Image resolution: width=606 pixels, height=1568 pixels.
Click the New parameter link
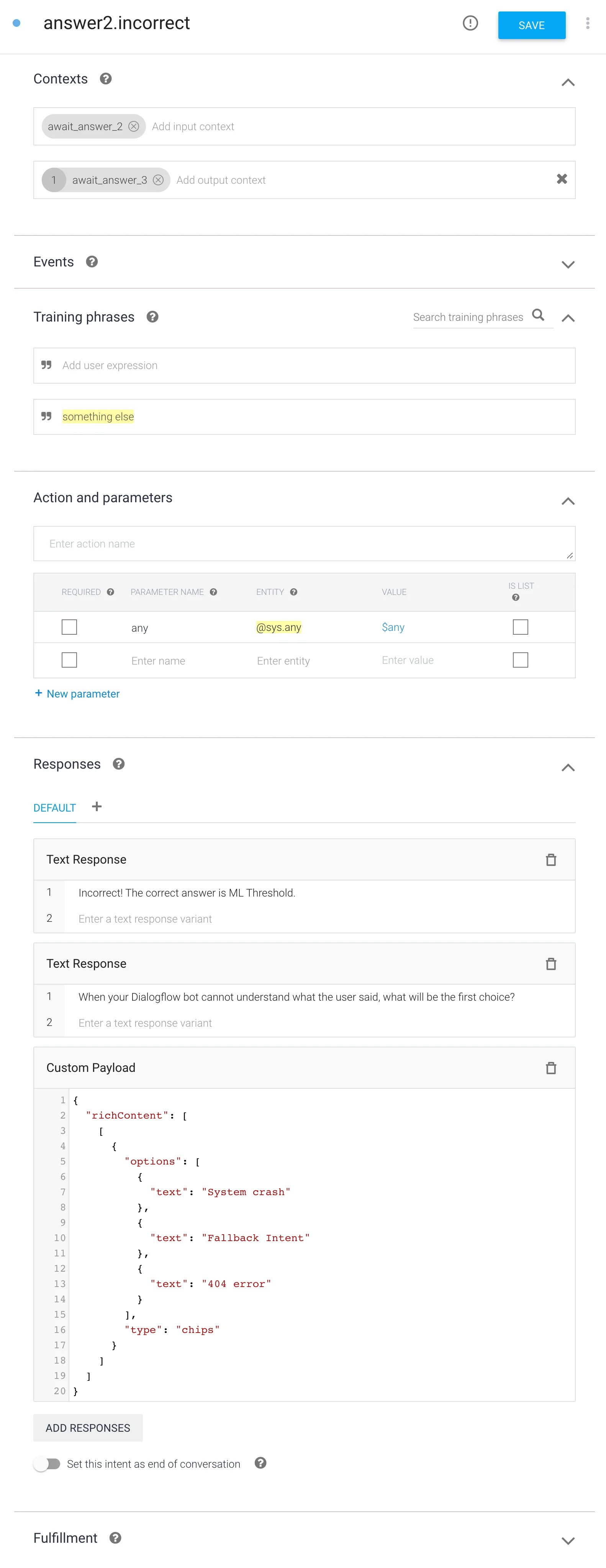[77, 694]
